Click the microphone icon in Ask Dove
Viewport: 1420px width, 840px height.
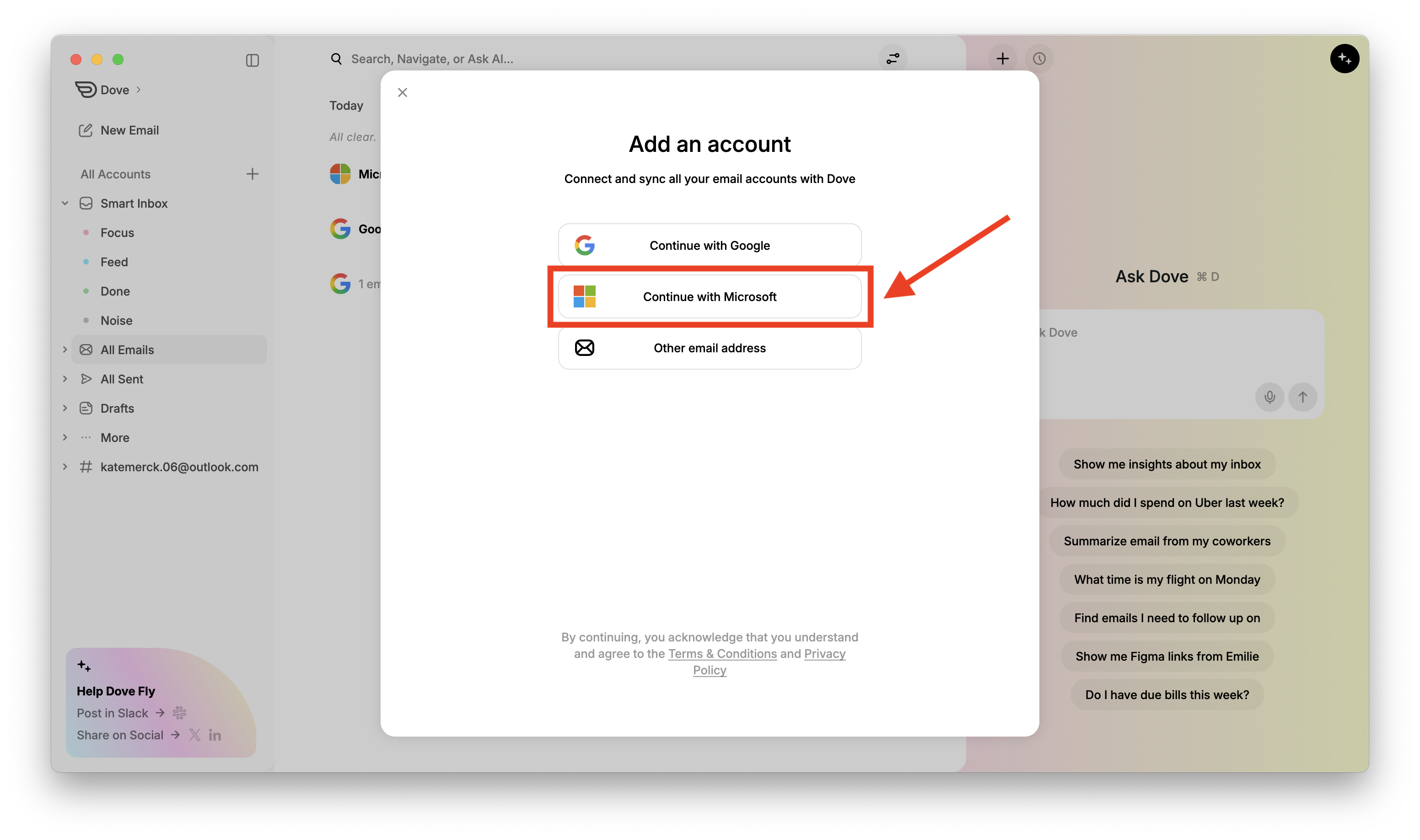click(x=1269, y=397)
